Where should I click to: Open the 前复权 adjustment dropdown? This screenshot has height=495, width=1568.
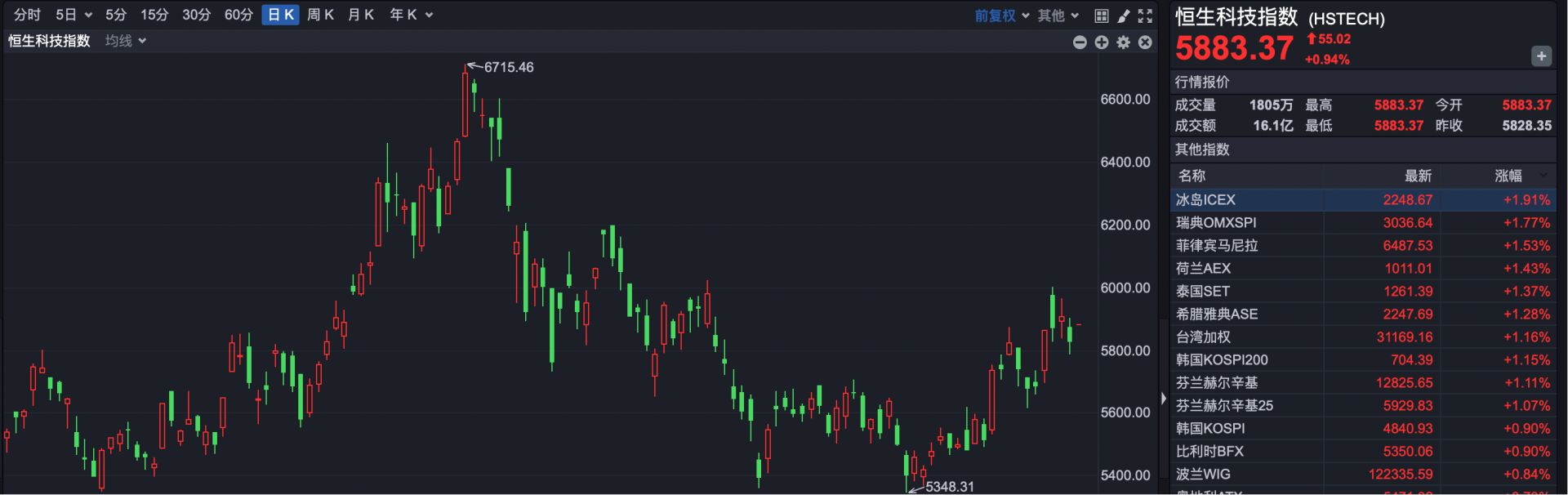[x=1001, y=16]
